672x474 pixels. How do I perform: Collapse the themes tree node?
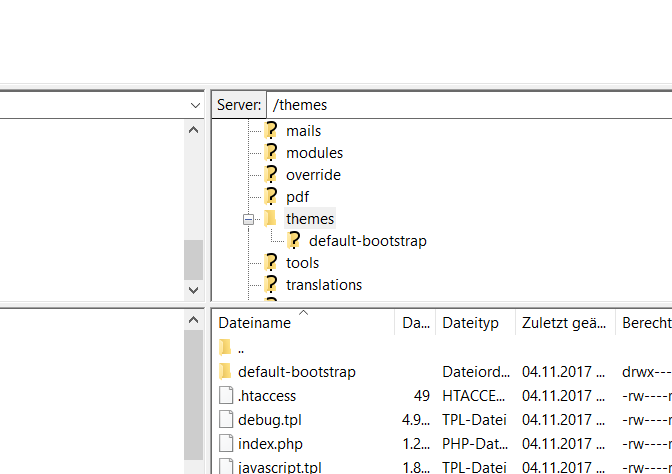tap(248, 219)
